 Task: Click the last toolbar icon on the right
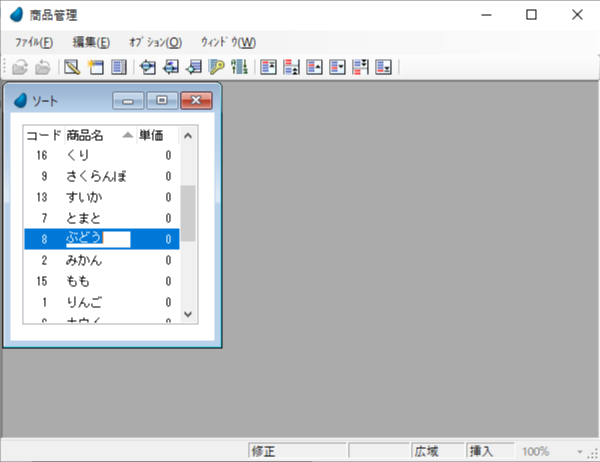click(x=383, y=68)
